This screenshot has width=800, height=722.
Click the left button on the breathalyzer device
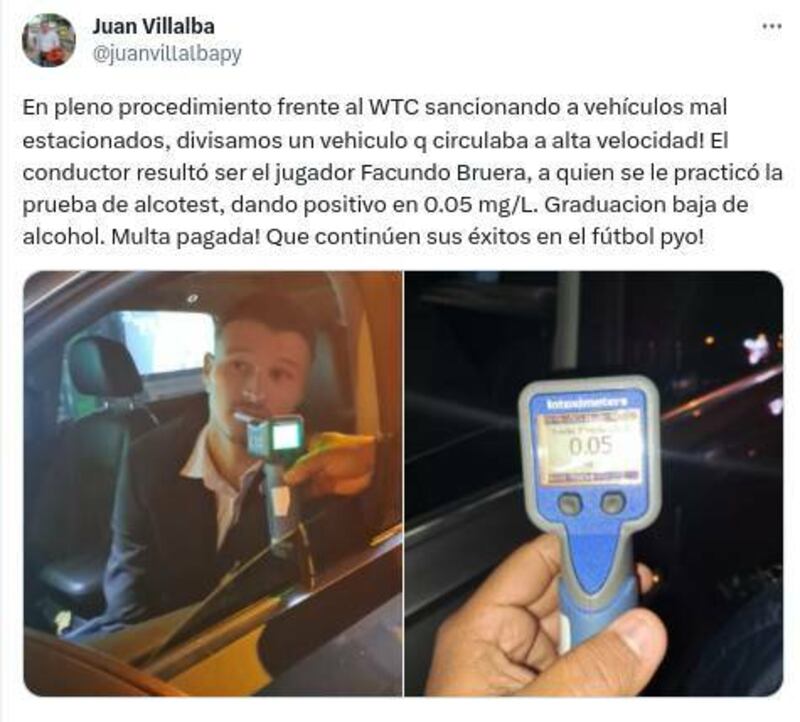[x=569, y=504]
